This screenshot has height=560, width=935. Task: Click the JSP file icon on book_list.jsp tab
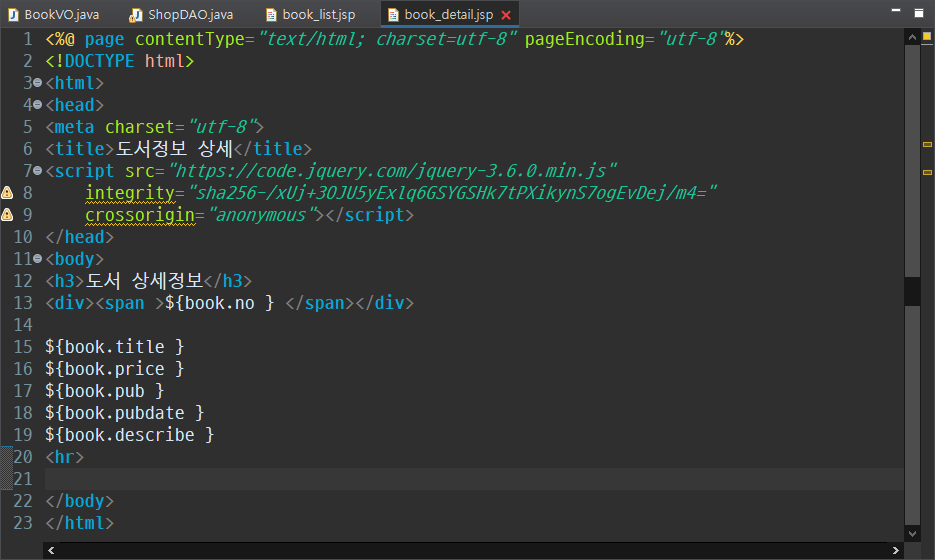(271, 15)
